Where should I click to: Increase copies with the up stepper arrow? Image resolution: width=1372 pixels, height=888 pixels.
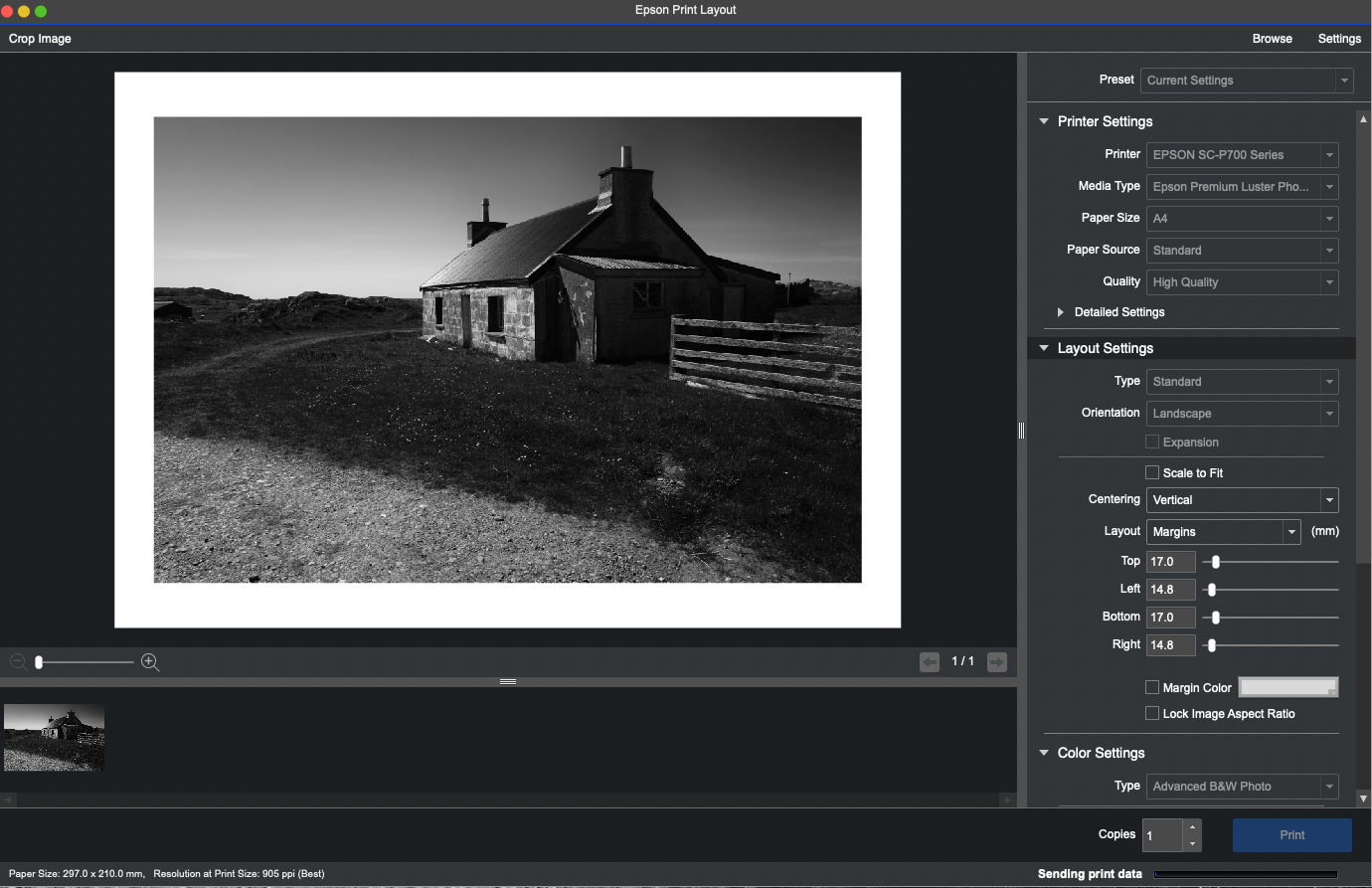click(x=1192, y=827)
